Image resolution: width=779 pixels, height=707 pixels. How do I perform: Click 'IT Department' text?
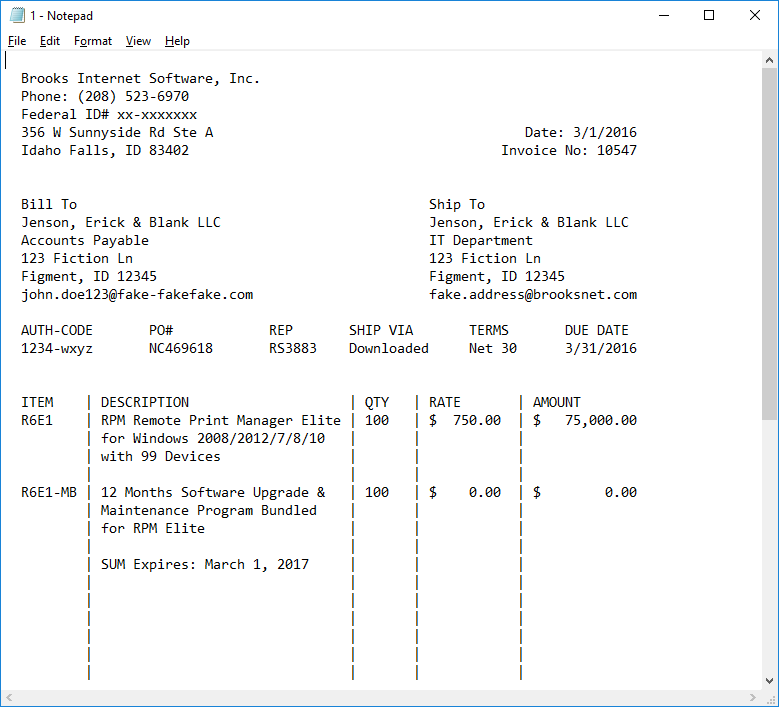481,240
